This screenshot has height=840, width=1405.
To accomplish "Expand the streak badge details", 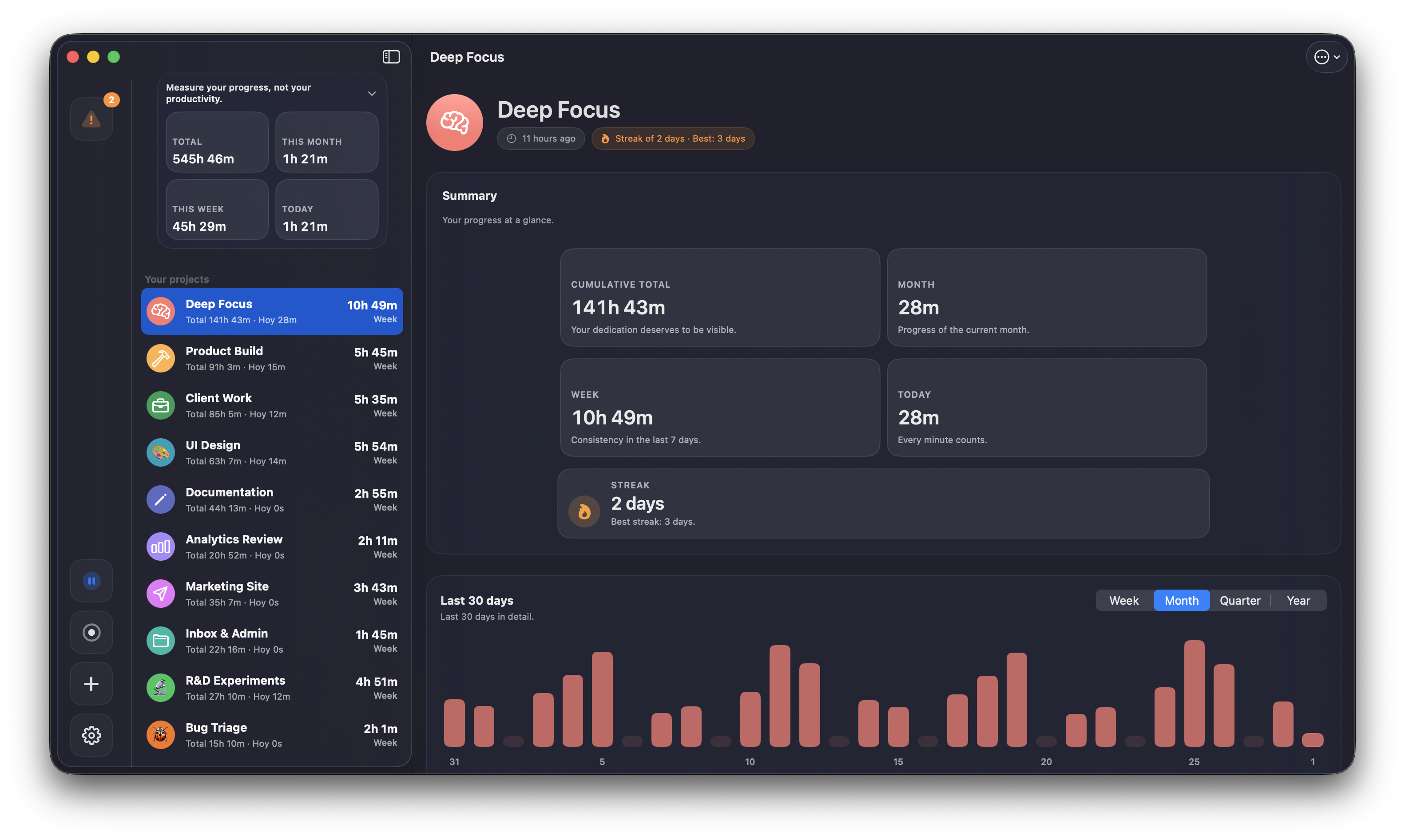I will pyautogui.click(x=672, y=138).
